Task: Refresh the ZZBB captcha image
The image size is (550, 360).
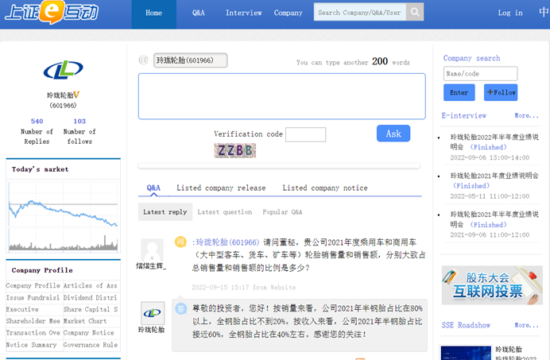Action: pyautogui.click(x=235, y=151)
